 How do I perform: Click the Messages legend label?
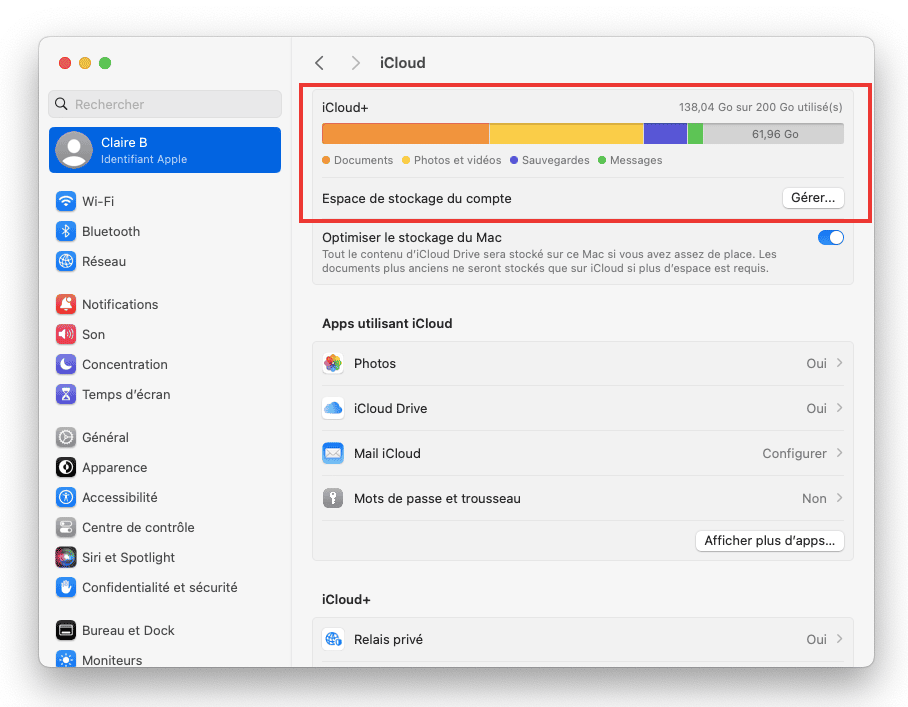click(636, 160)
